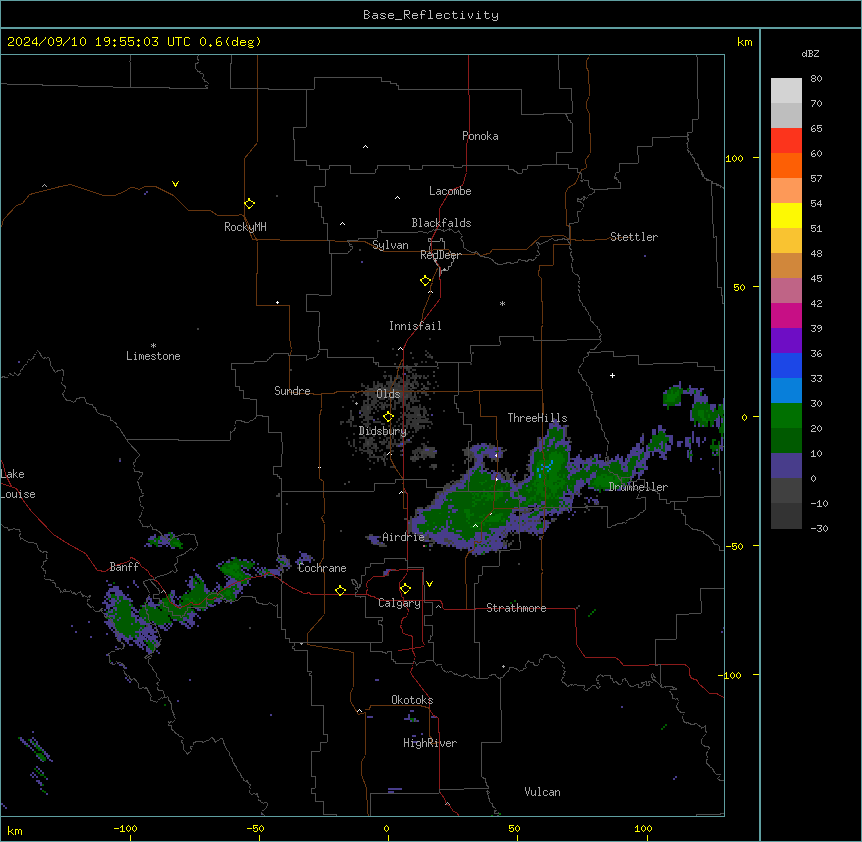Screen dimensions: 862x842
Task: Select the Strathmore label
Action: point(516,608)
